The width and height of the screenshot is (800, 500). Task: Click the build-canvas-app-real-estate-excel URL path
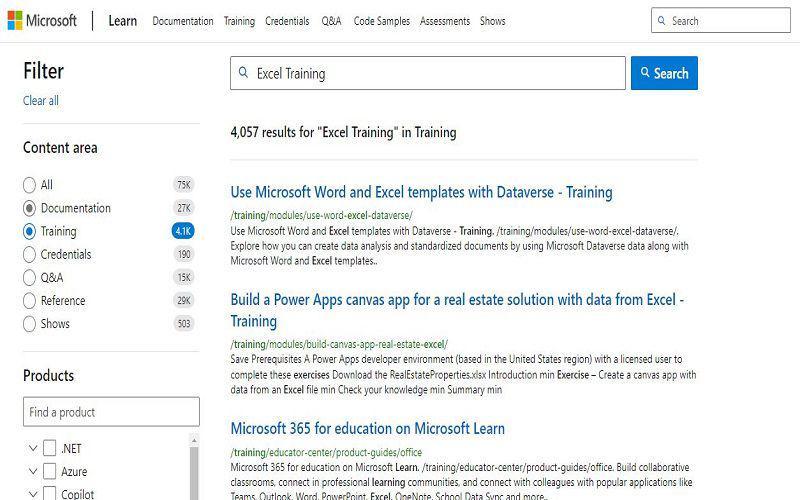(x=339, y=344)
